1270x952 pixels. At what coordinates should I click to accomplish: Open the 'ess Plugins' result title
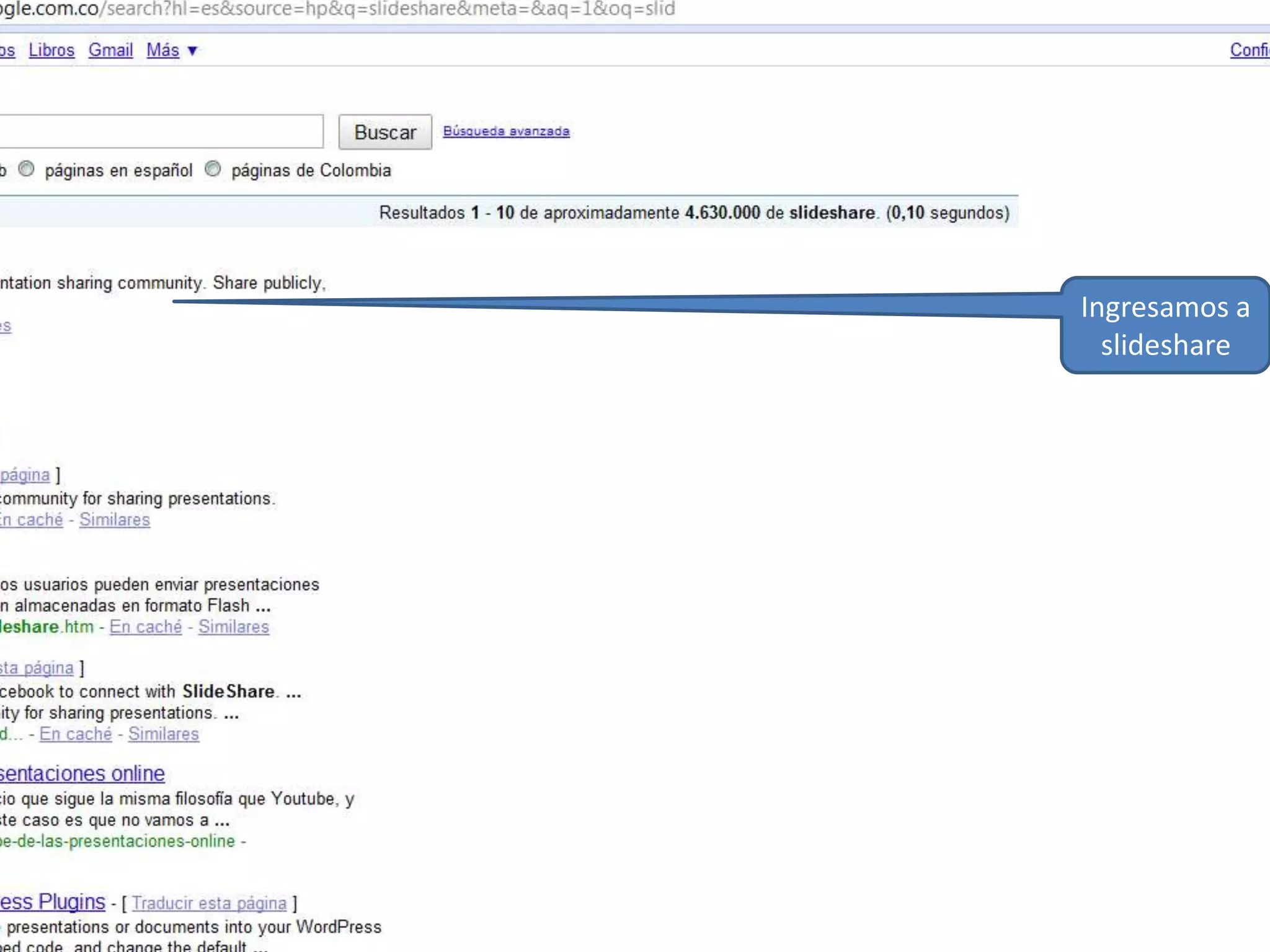(53, 901)
